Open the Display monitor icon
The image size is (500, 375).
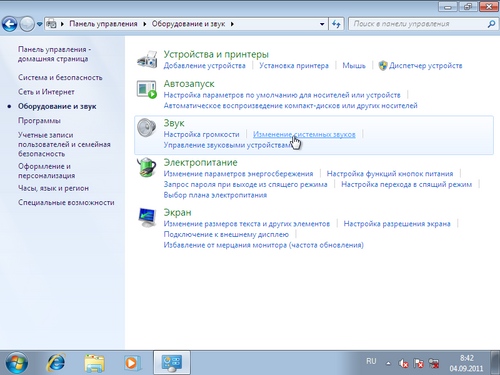click(147, 217)
